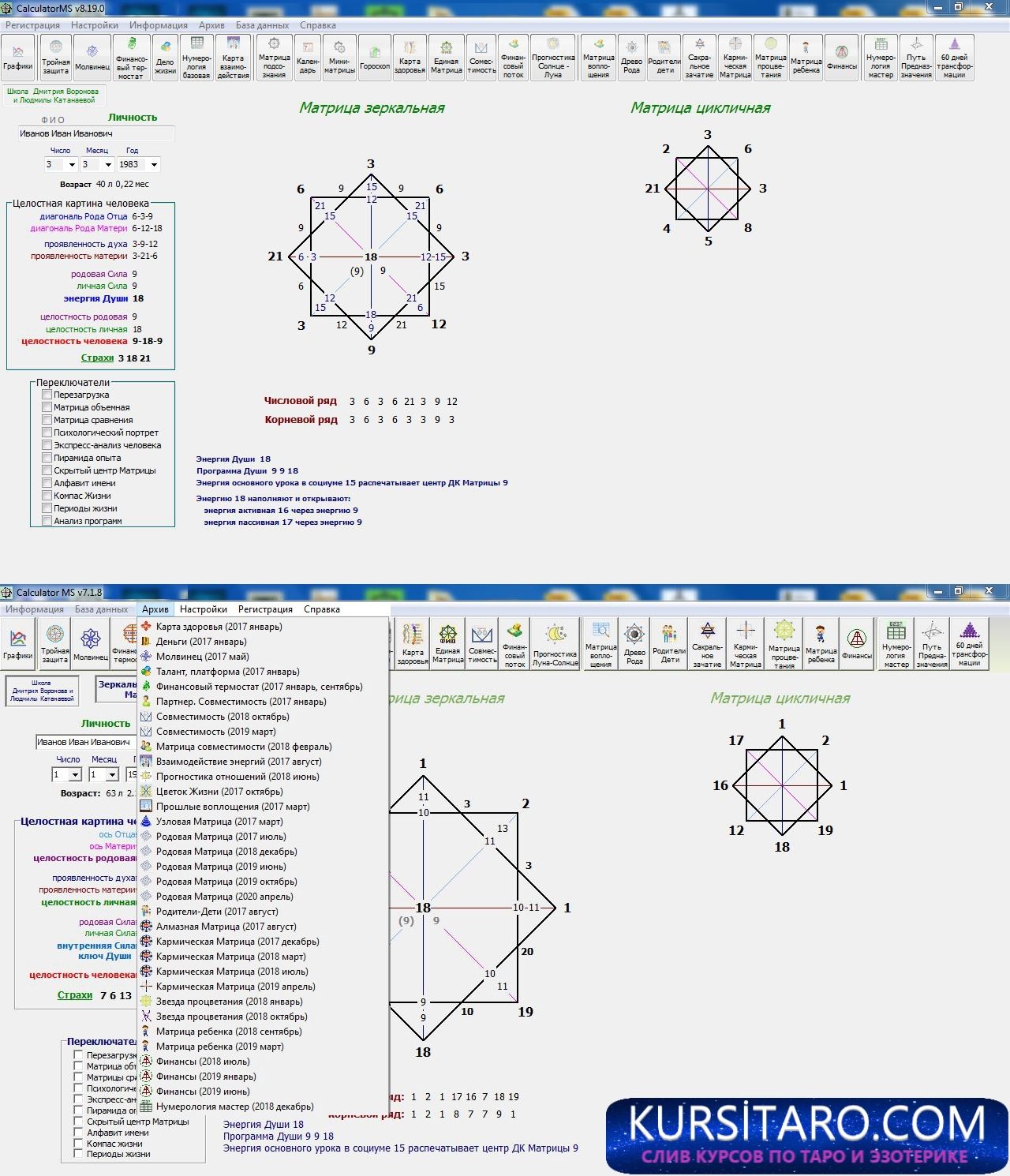Viewport: 1010px width, 1176px height.
Task: Click the Календарь toolbar icon
Action: tap(308, 58)
